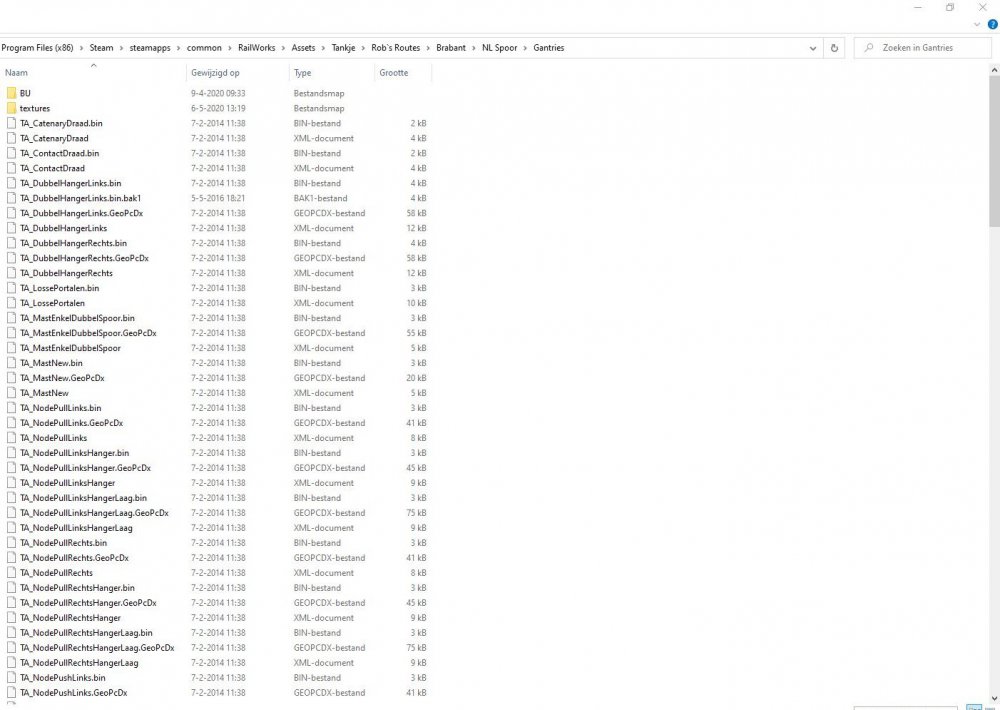Click the vertical scrollbar down arrow
Screen dimensions: 1000x710
point(993,698)
